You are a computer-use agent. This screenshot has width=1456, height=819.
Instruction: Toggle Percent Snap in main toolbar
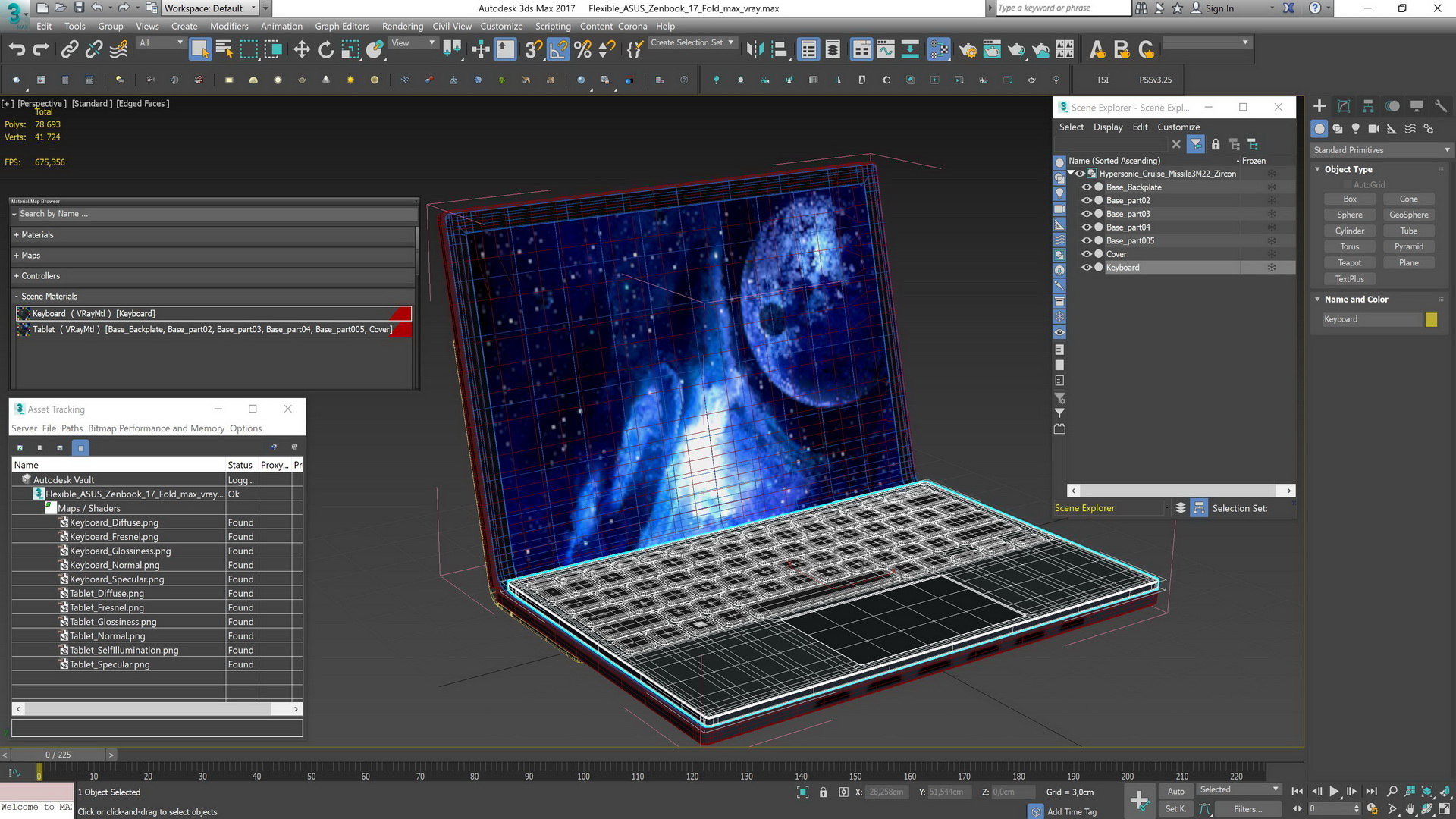(x=582, y=50)
